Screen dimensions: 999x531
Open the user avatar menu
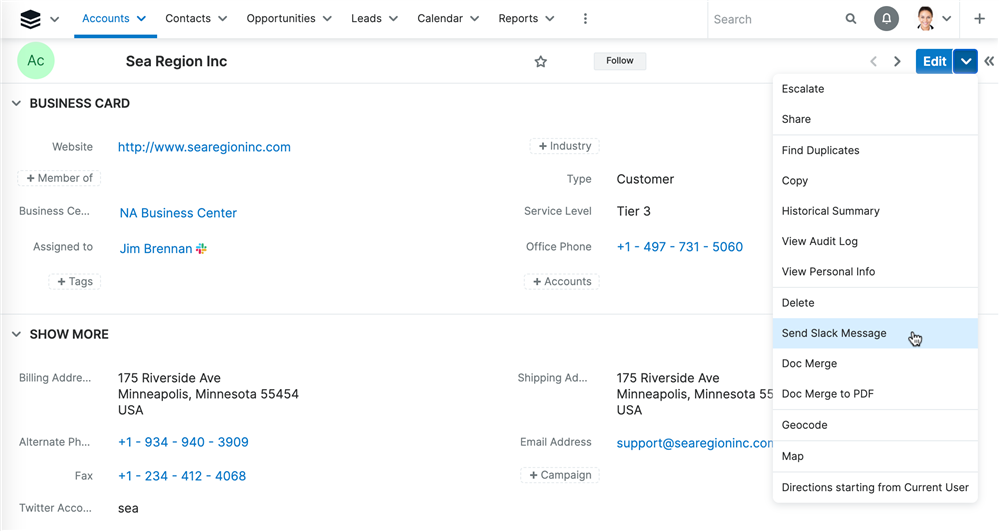pyautogui.click(x=926, y=19)
